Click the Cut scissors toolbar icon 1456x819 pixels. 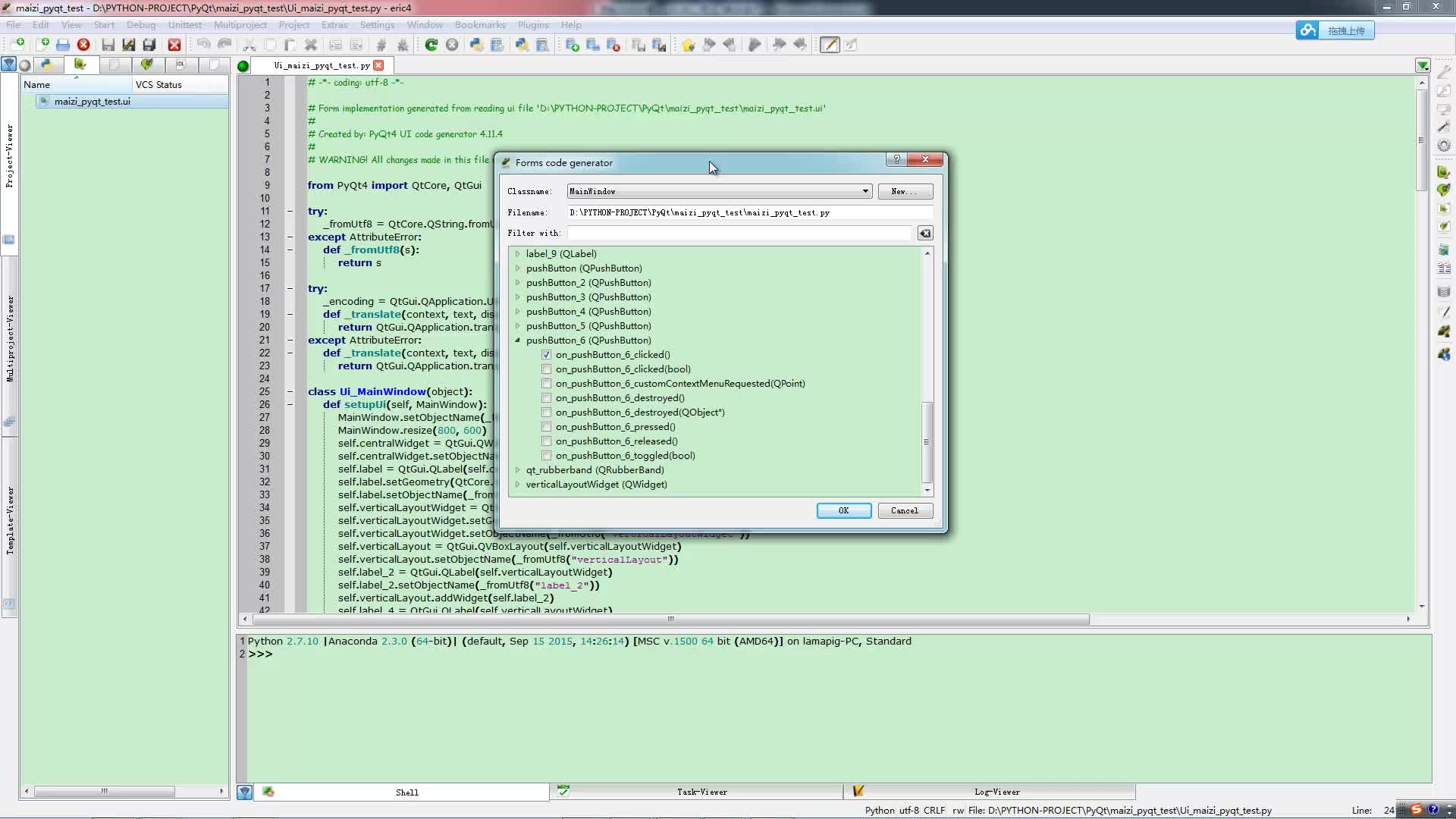click(249, 45)
